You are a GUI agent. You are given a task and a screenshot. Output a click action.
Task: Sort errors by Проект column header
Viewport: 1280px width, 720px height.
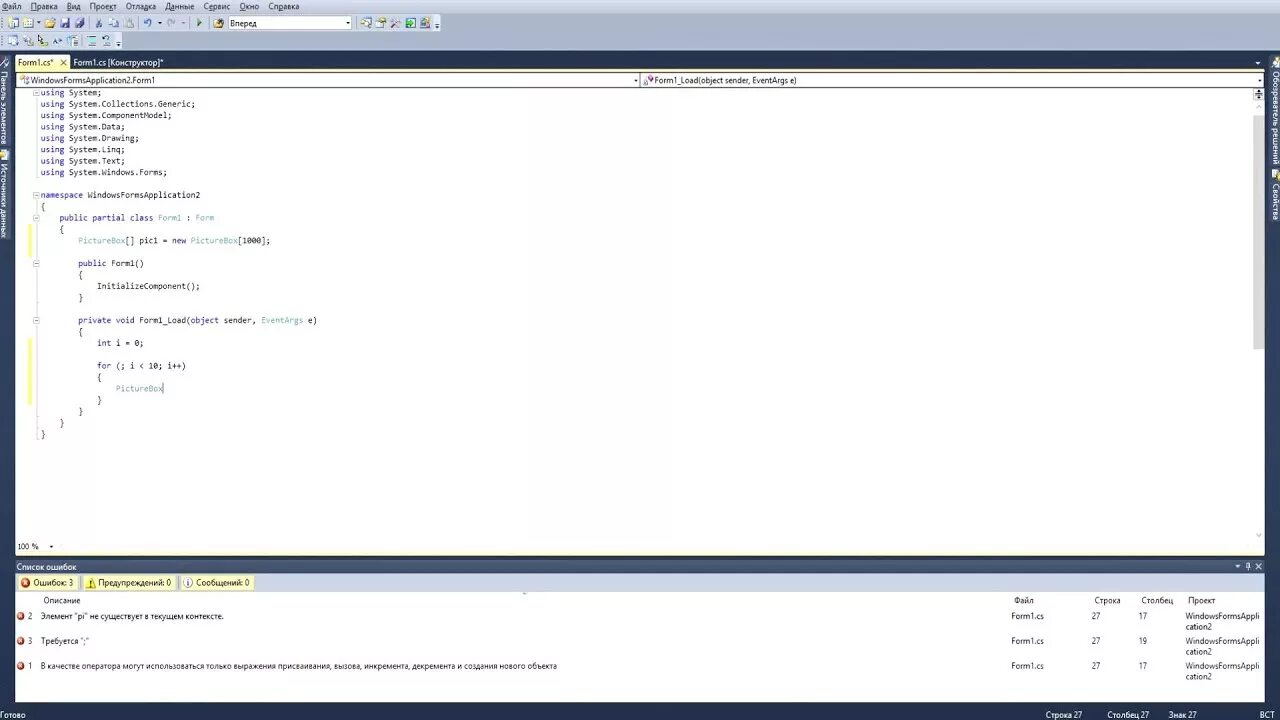[1201, 600]
